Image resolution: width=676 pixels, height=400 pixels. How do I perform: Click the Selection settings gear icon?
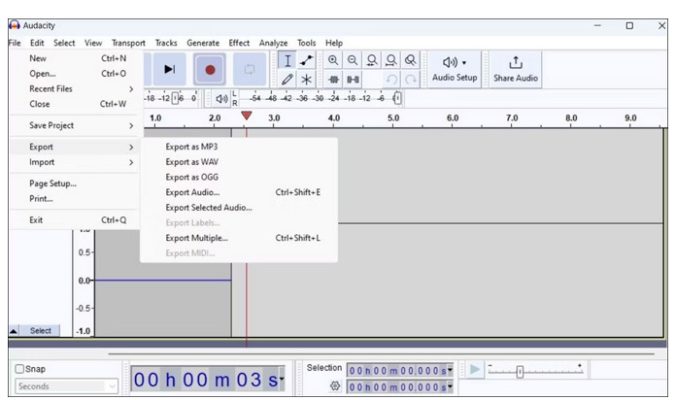pos(335,386)
